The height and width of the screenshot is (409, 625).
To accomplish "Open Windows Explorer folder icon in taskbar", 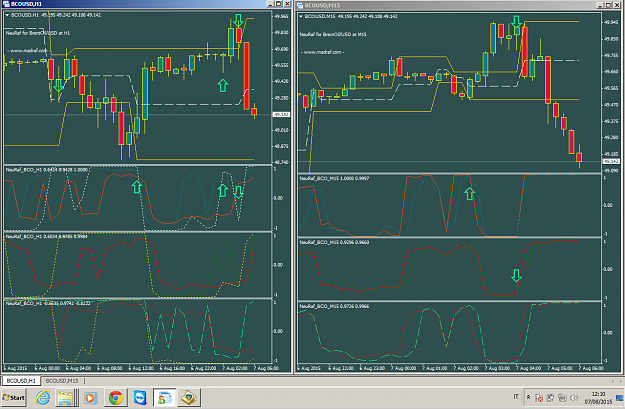I will (x=65, y=397).
